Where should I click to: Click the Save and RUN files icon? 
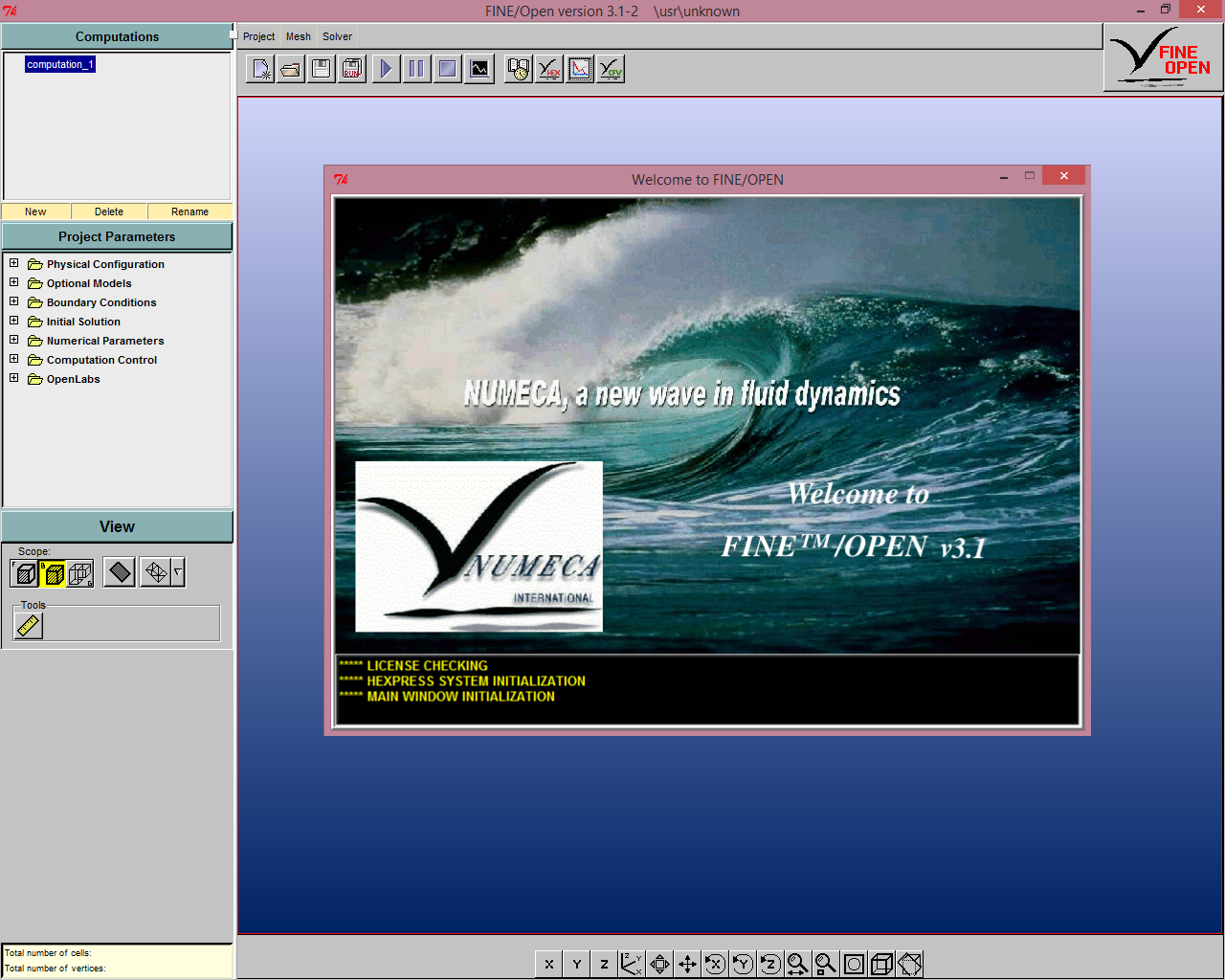click(x=352, y=69)
